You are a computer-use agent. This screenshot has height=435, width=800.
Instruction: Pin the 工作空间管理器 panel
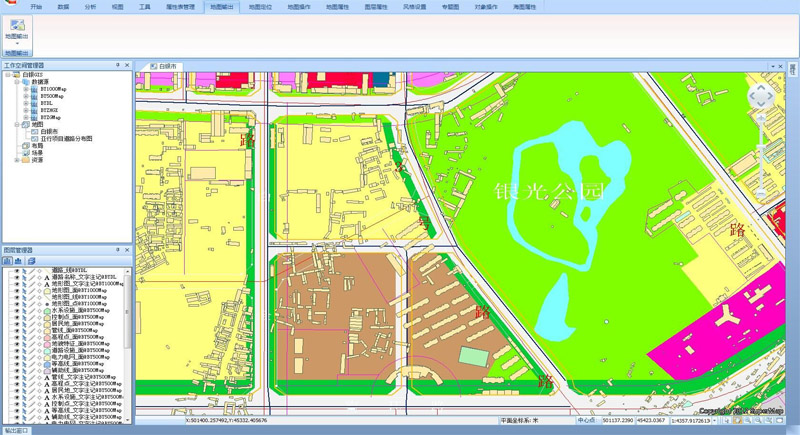118,66
